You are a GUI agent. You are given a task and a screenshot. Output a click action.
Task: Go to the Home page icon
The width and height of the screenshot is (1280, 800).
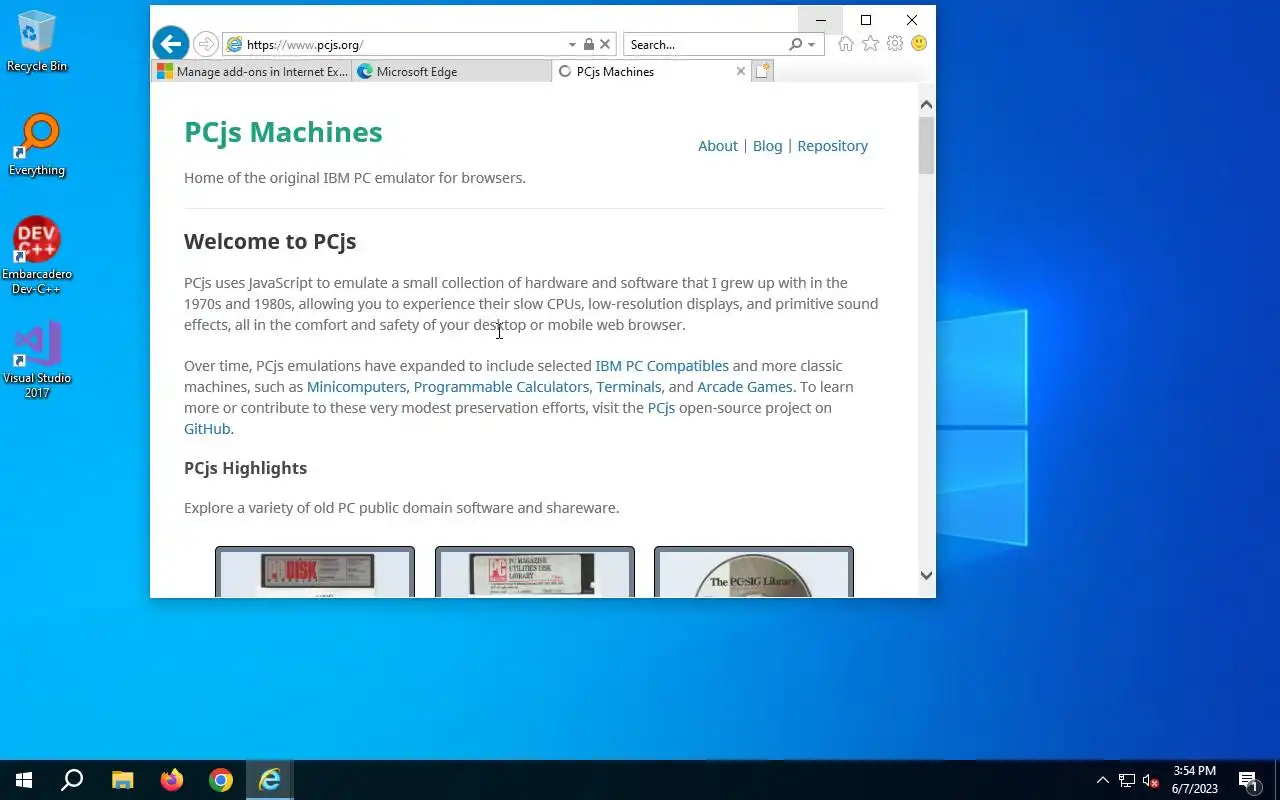pyautogui.click(x=846, y=44)
